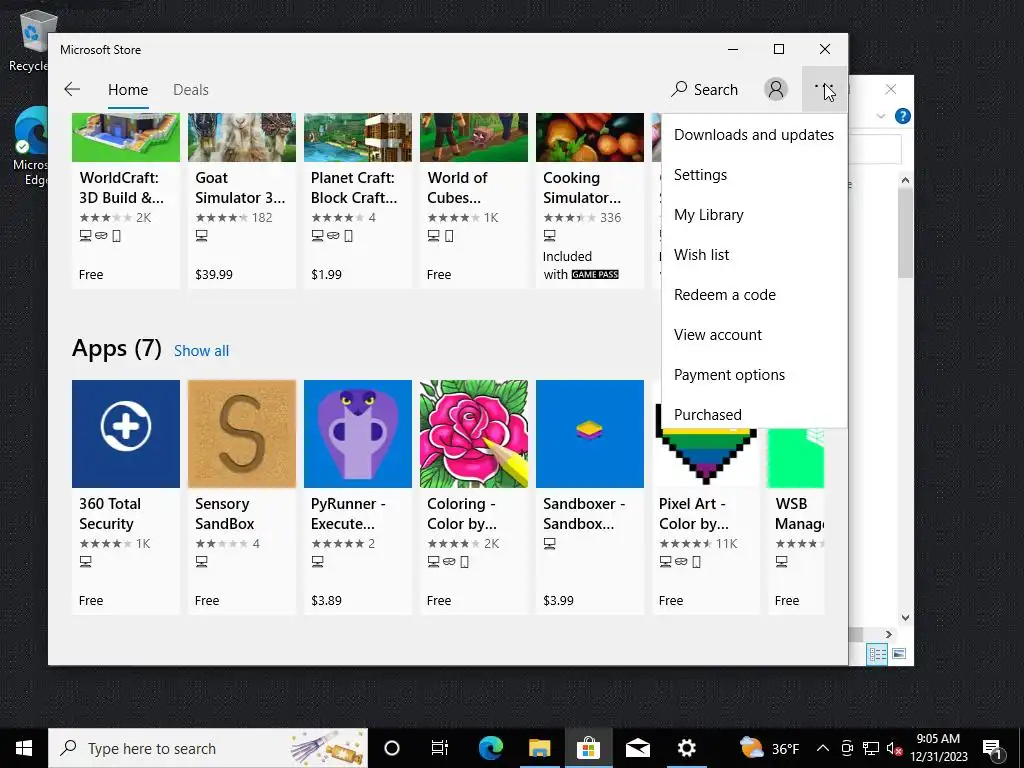The width and height of the screenshot is (1024, 768).
Task: Close the background window with its X
Action: (891, 89)
